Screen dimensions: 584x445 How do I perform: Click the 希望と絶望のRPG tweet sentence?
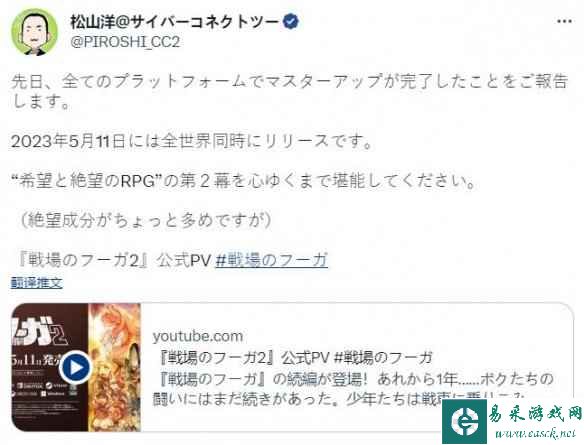pos(243,181)
